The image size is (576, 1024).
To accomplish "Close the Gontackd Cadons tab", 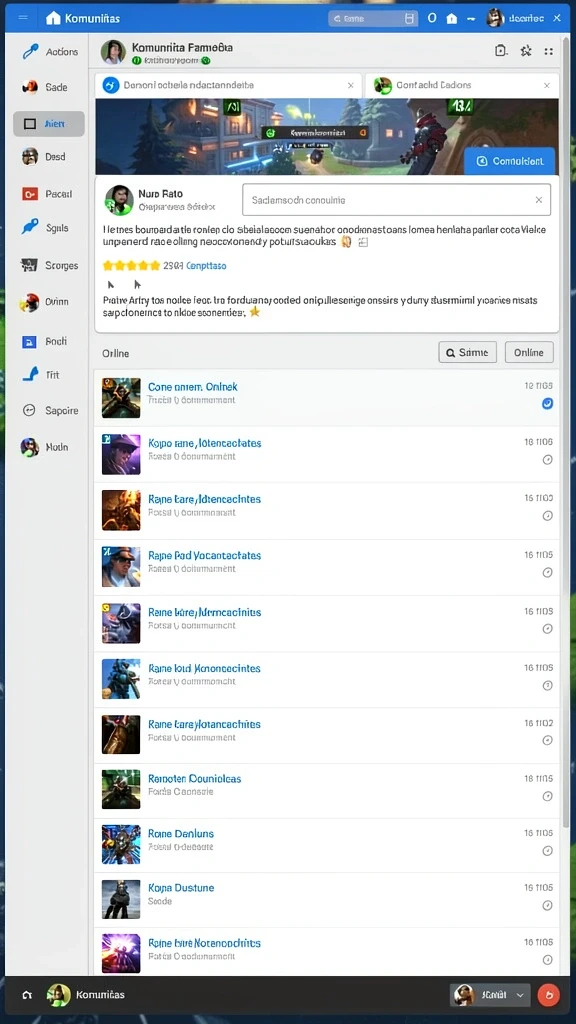I will (x=547, y=86).
